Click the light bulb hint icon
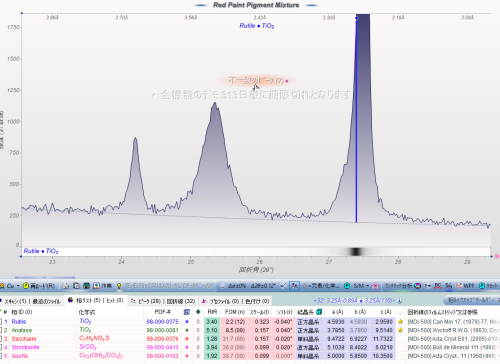 pyautogui.click(x=119, y=286)
